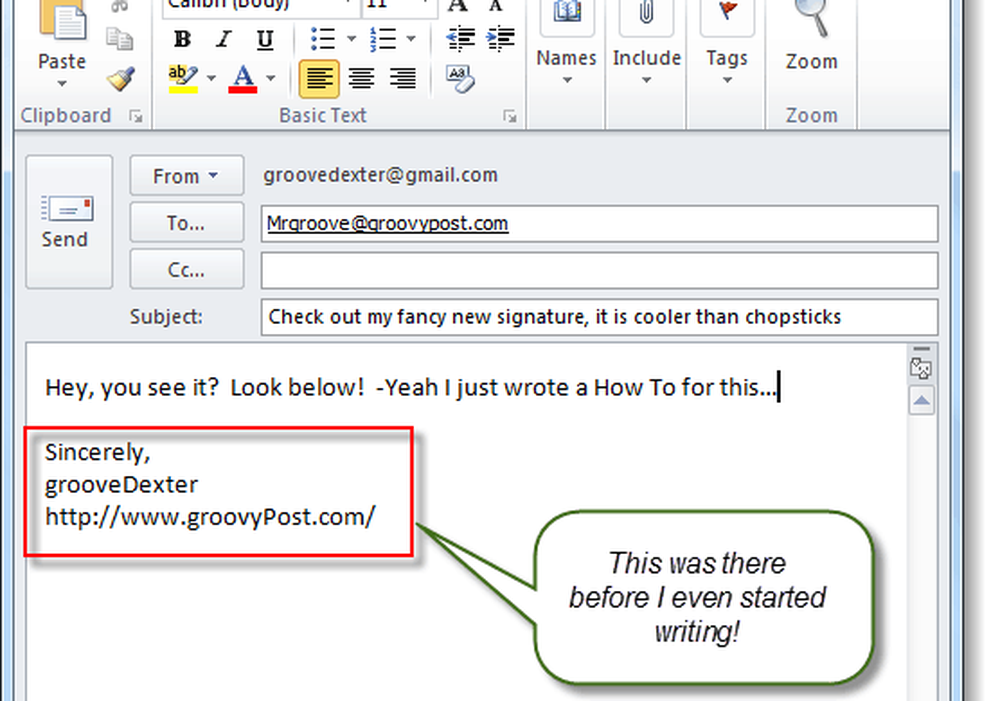Click the To... button
This screenshot has width=1000, height=701.
pos(186,223)
